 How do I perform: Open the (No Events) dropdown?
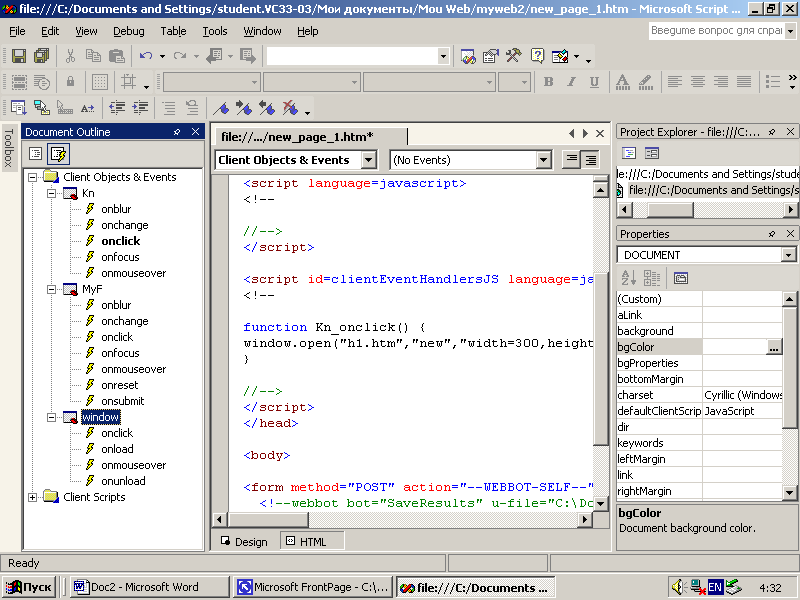(x=544, y=160)
